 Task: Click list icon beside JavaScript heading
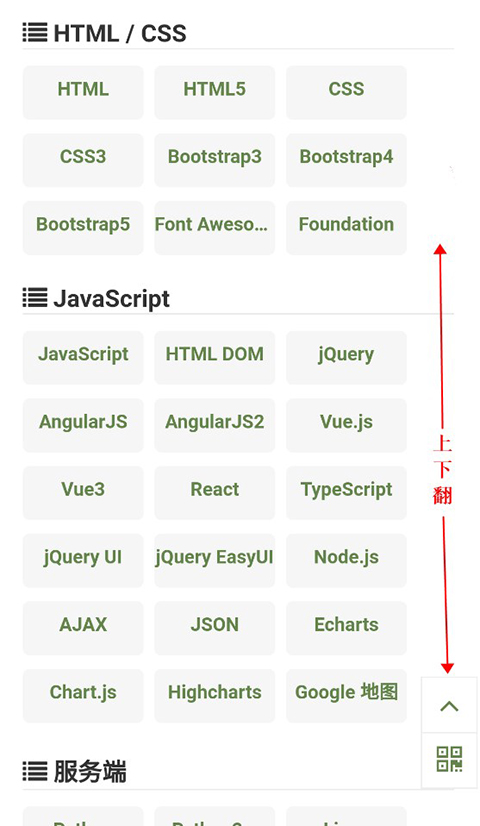(x=35, y=298)
